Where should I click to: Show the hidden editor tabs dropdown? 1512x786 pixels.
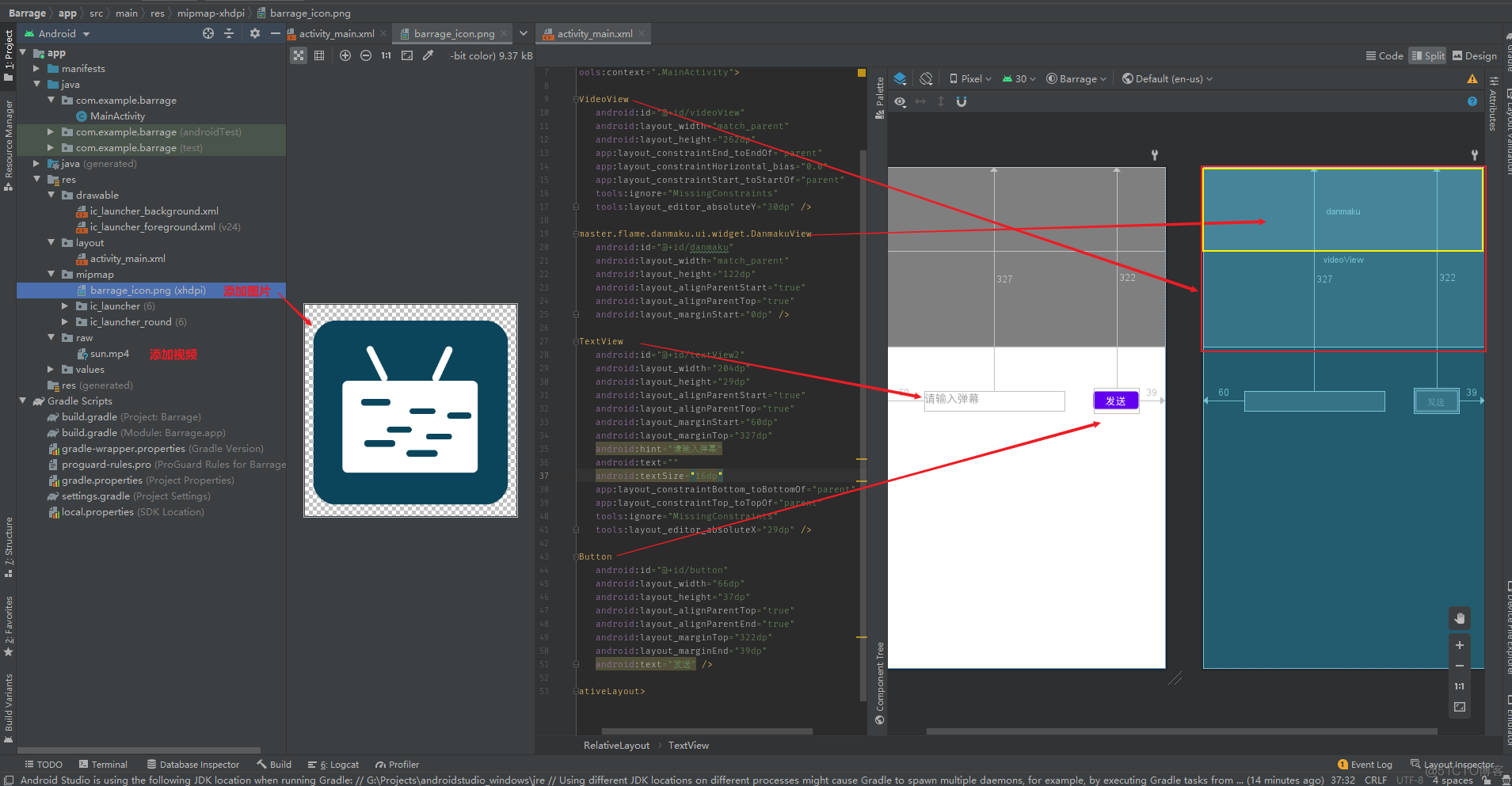(x=524, y=33)
